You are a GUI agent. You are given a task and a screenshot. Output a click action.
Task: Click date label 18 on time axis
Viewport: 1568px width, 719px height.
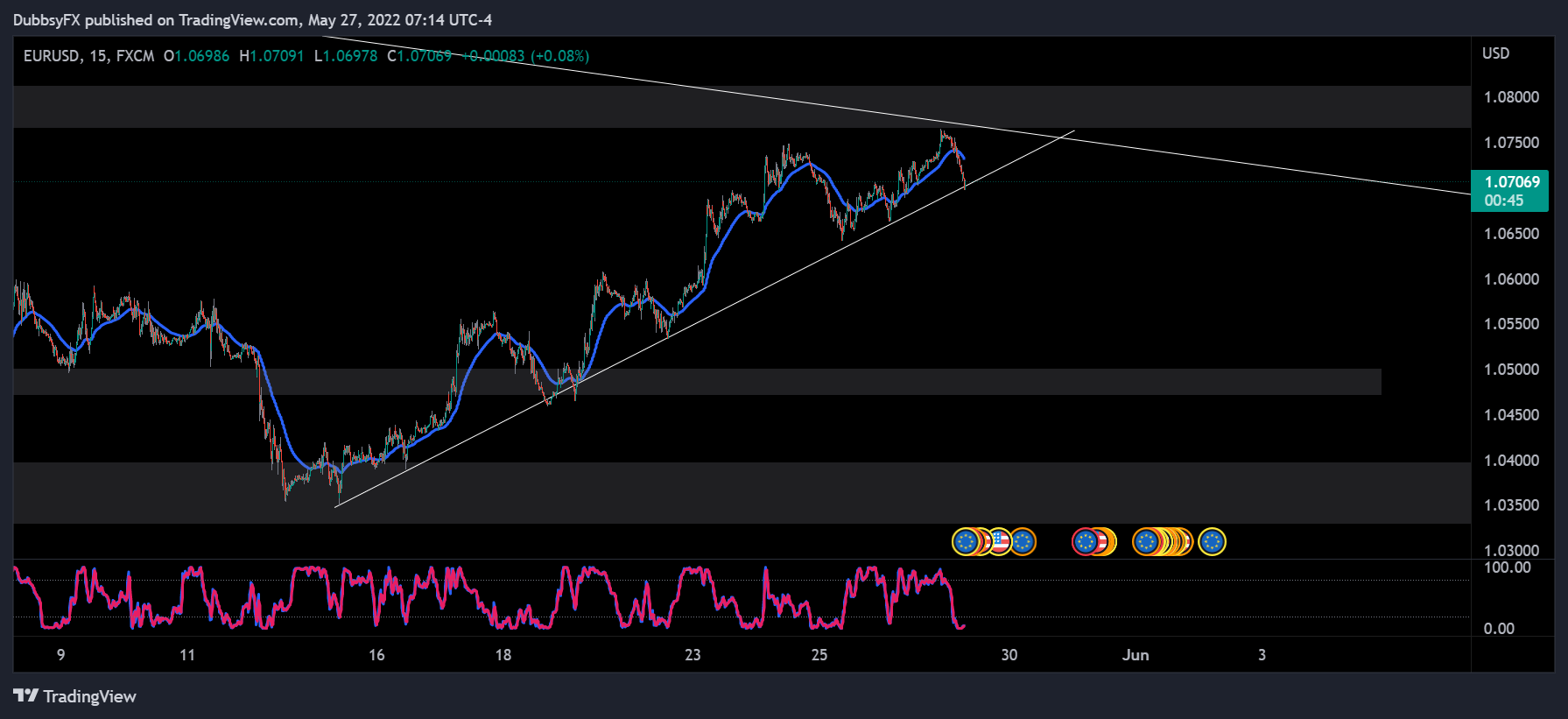(x=503, y=655)
